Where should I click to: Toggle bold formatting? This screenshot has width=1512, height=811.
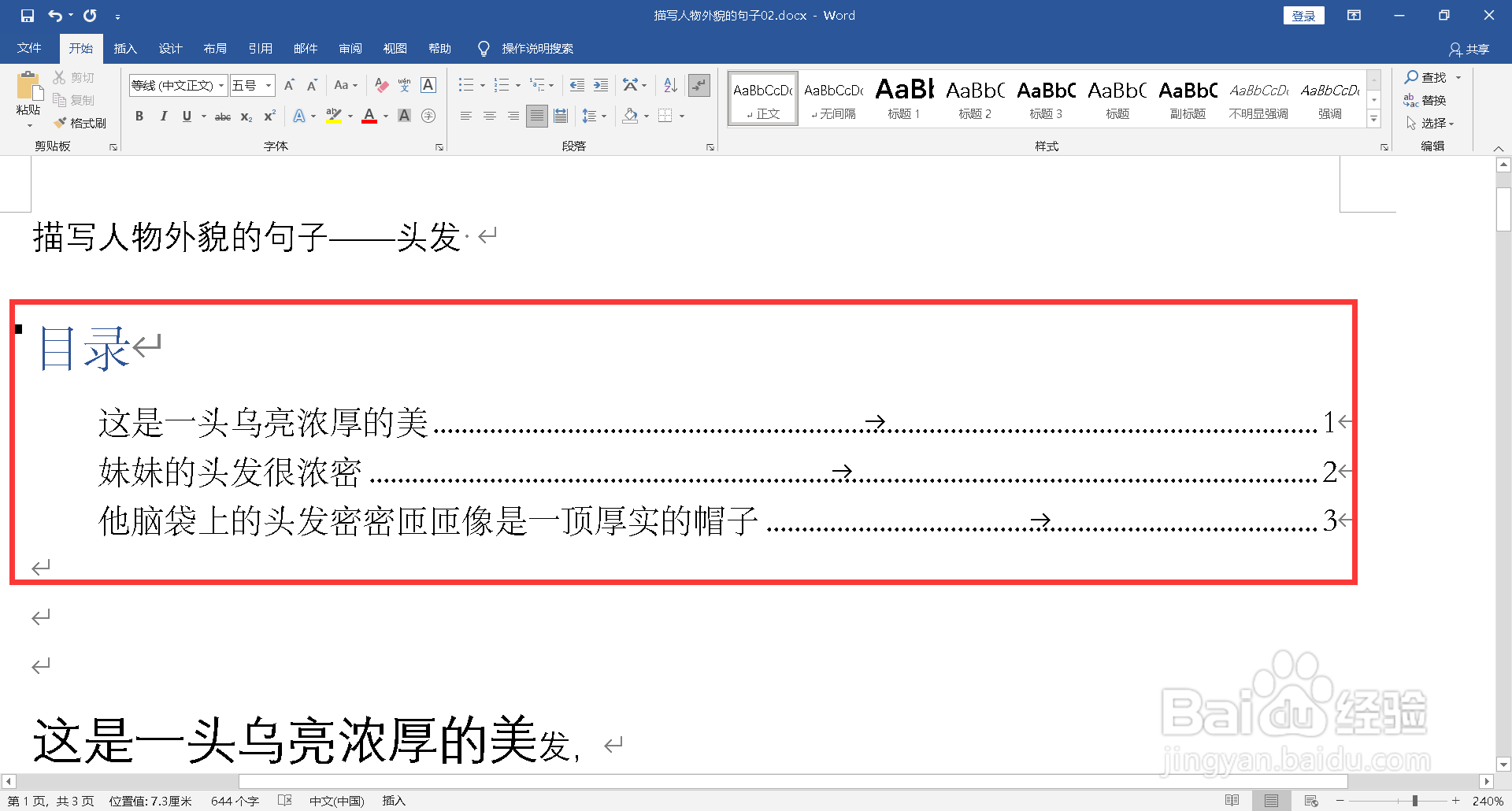(139, 116)
